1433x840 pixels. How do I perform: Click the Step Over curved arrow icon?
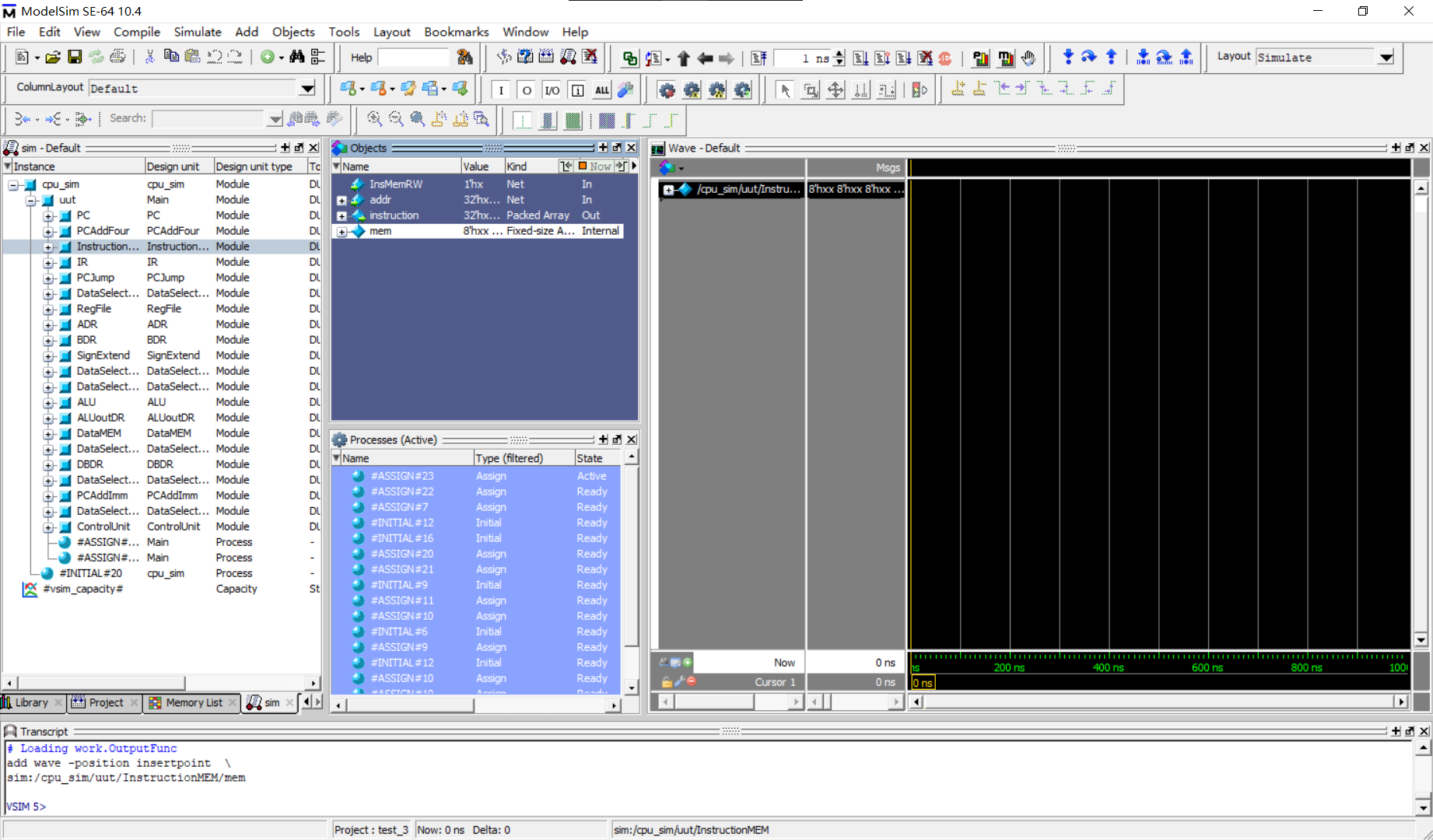[x=1089, y=57]
